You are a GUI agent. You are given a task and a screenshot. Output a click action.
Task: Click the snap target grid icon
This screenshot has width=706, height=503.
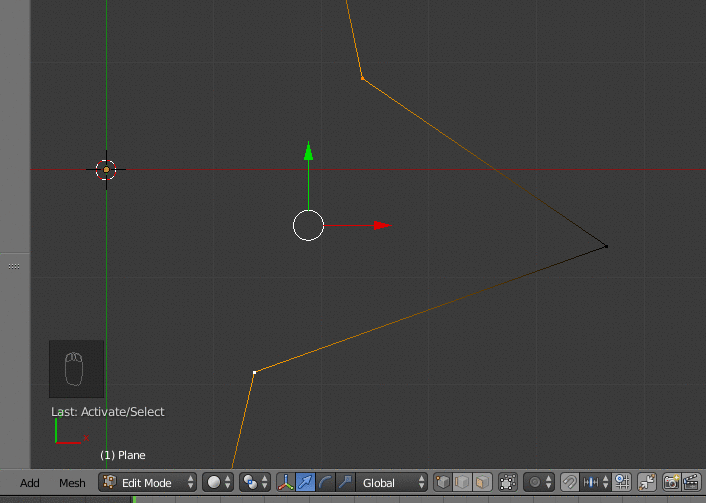[x=622, y=483]
